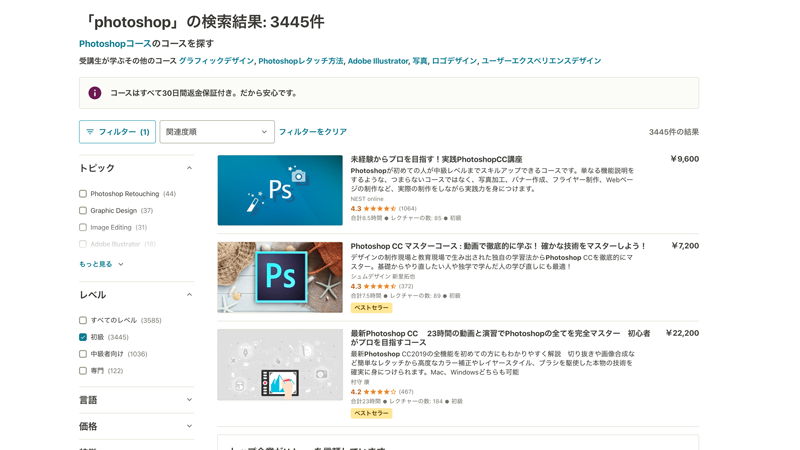Collapse the レベル section chevron
The height and width of the screenshot is (450, 800).
coord(189,295)
